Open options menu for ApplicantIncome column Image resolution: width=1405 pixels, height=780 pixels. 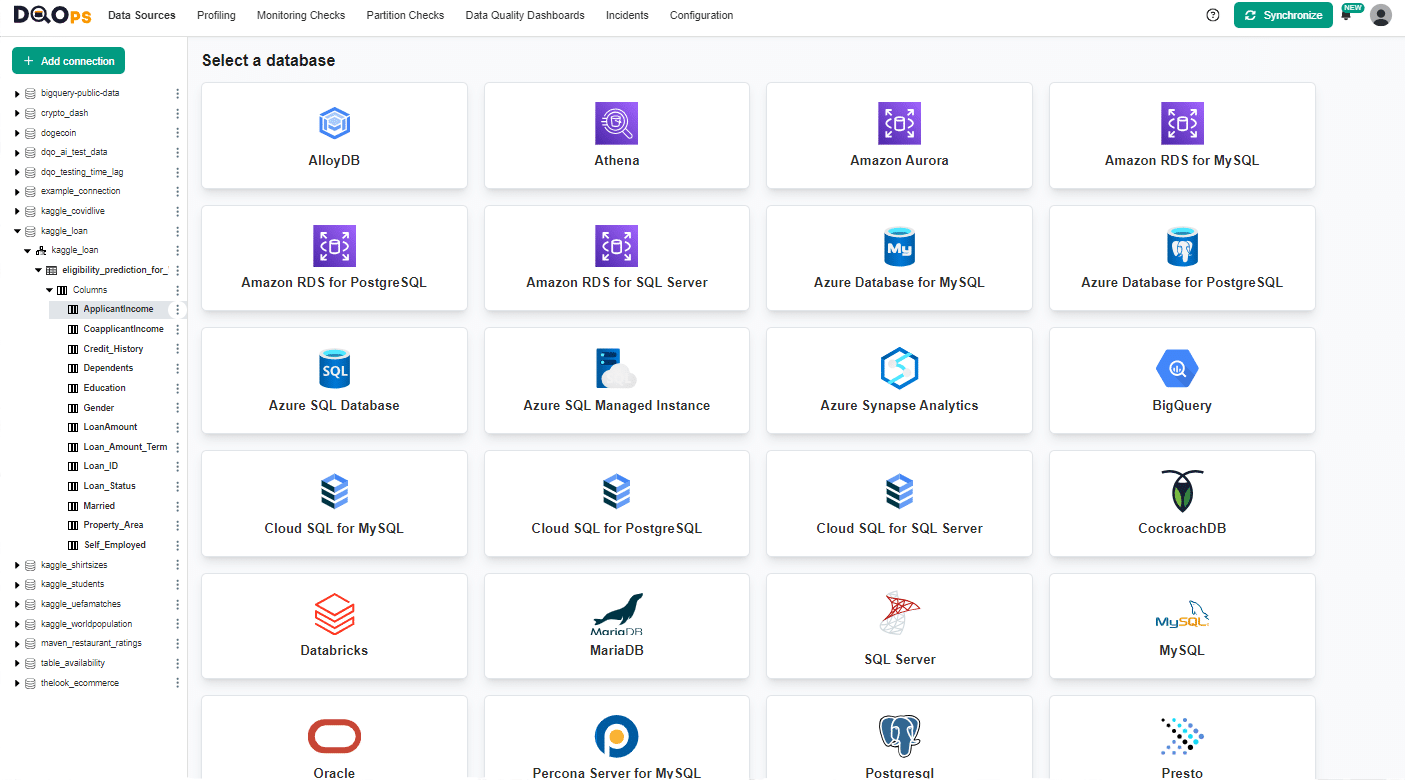178,310
